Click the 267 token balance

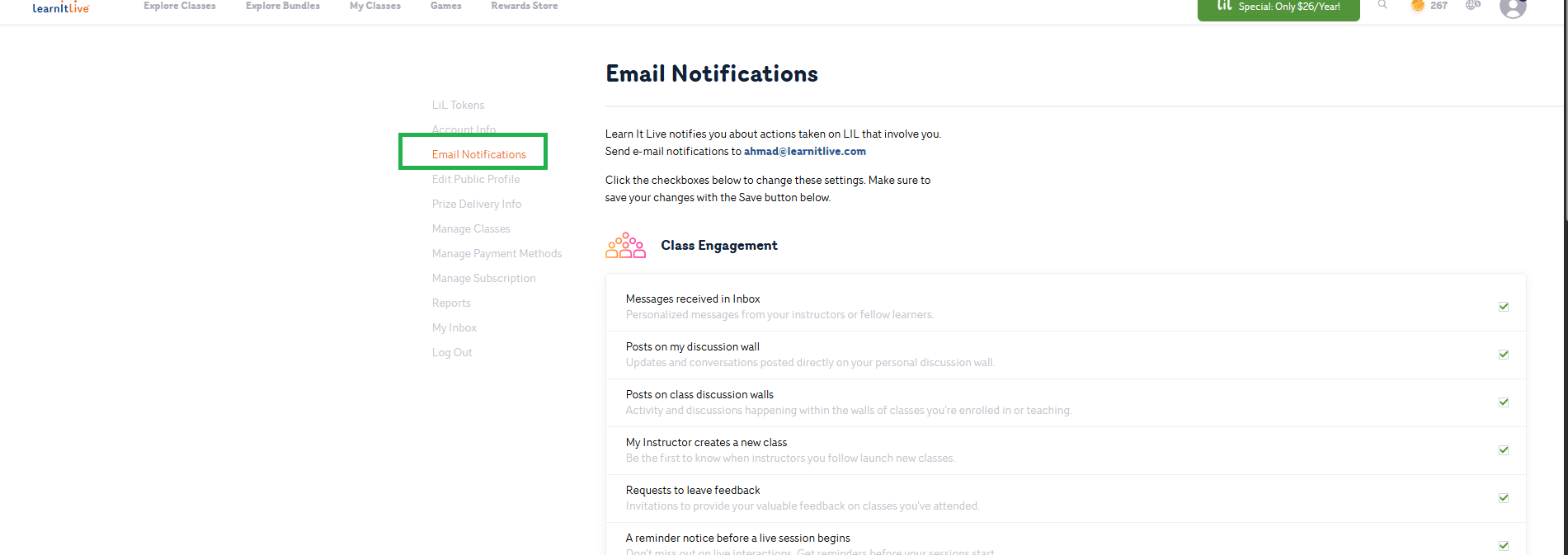pyautogui.click(x=1439, y=6)
